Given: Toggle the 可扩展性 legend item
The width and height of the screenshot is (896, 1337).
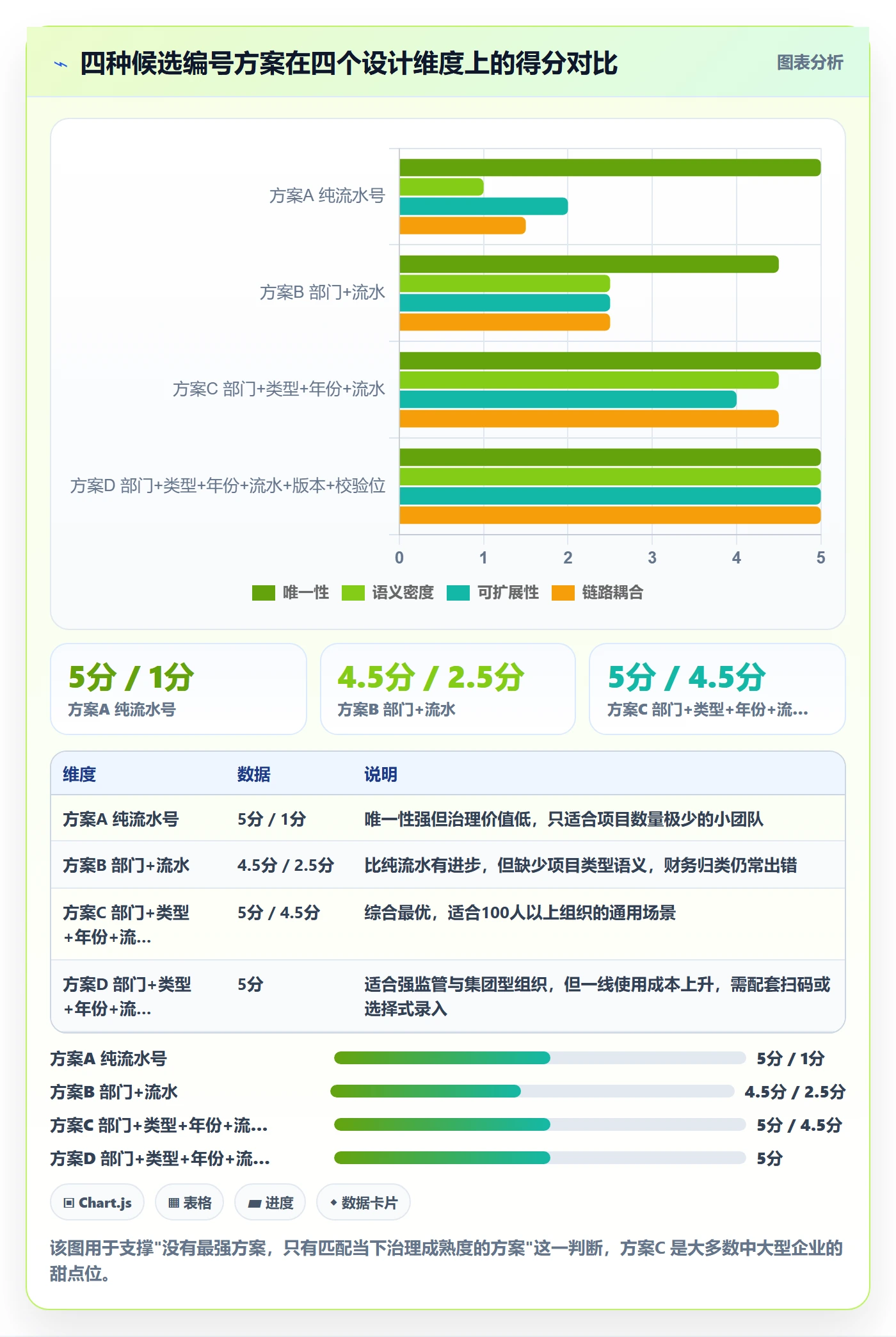Looking at the screenshot, I should 492,593.
